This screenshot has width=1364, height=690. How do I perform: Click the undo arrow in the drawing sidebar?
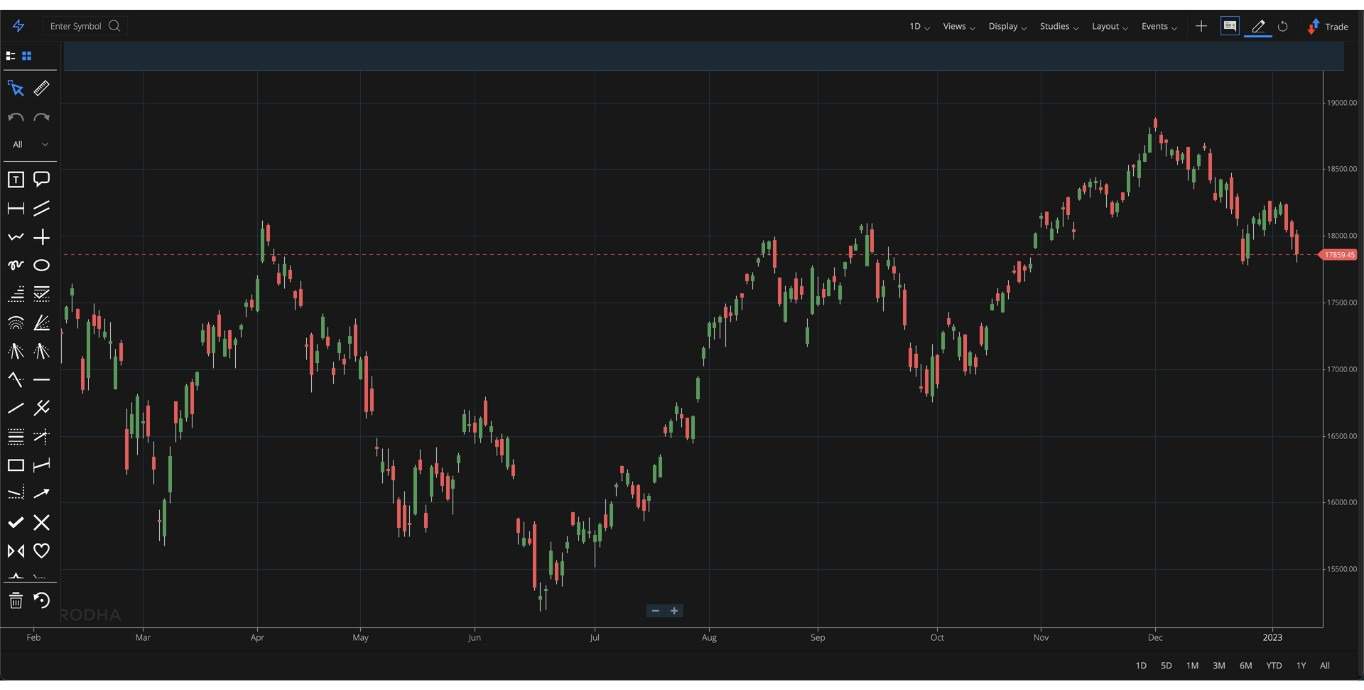pyautogui.click(x=15, y=117)
